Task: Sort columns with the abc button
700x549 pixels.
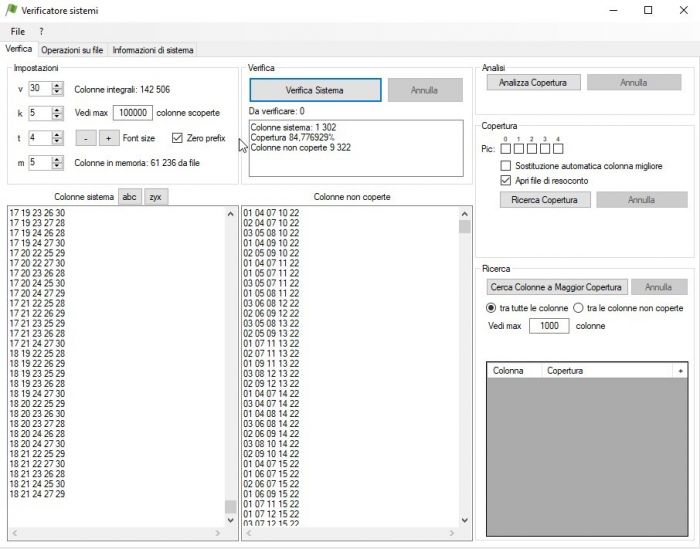Action: click(129, 197)
